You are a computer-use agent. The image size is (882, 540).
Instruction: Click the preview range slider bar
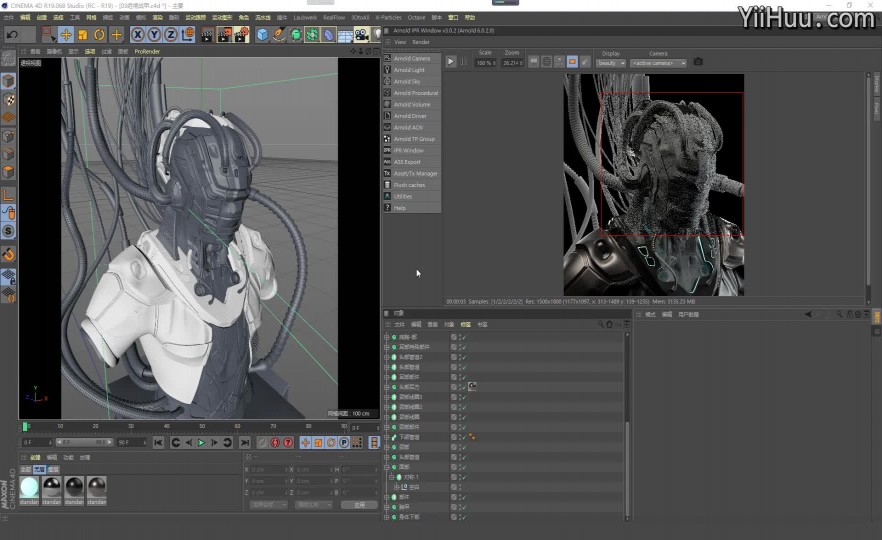[x=83, y=443]
